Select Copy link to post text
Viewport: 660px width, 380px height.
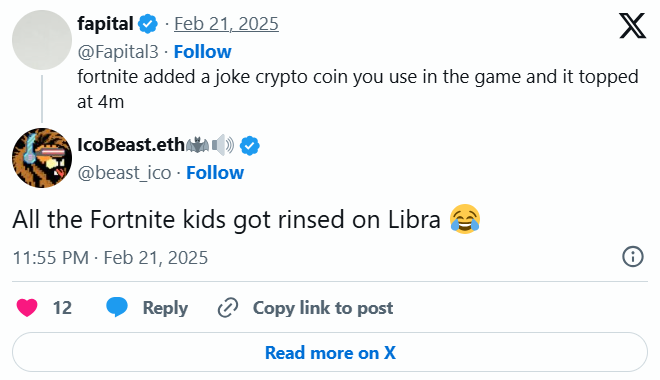pyautogui.click(x=323, y=308)
